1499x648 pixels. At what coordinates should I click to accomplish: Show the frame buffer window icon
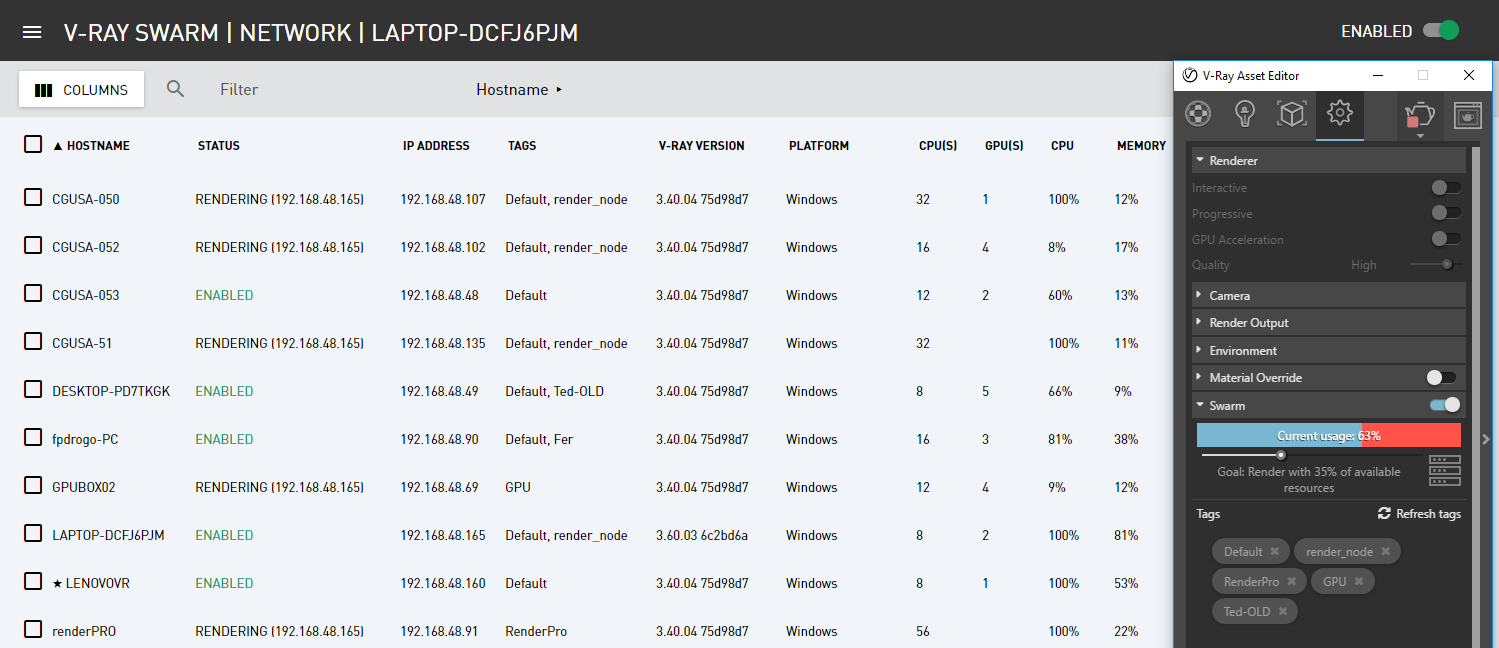point(1467,114)
